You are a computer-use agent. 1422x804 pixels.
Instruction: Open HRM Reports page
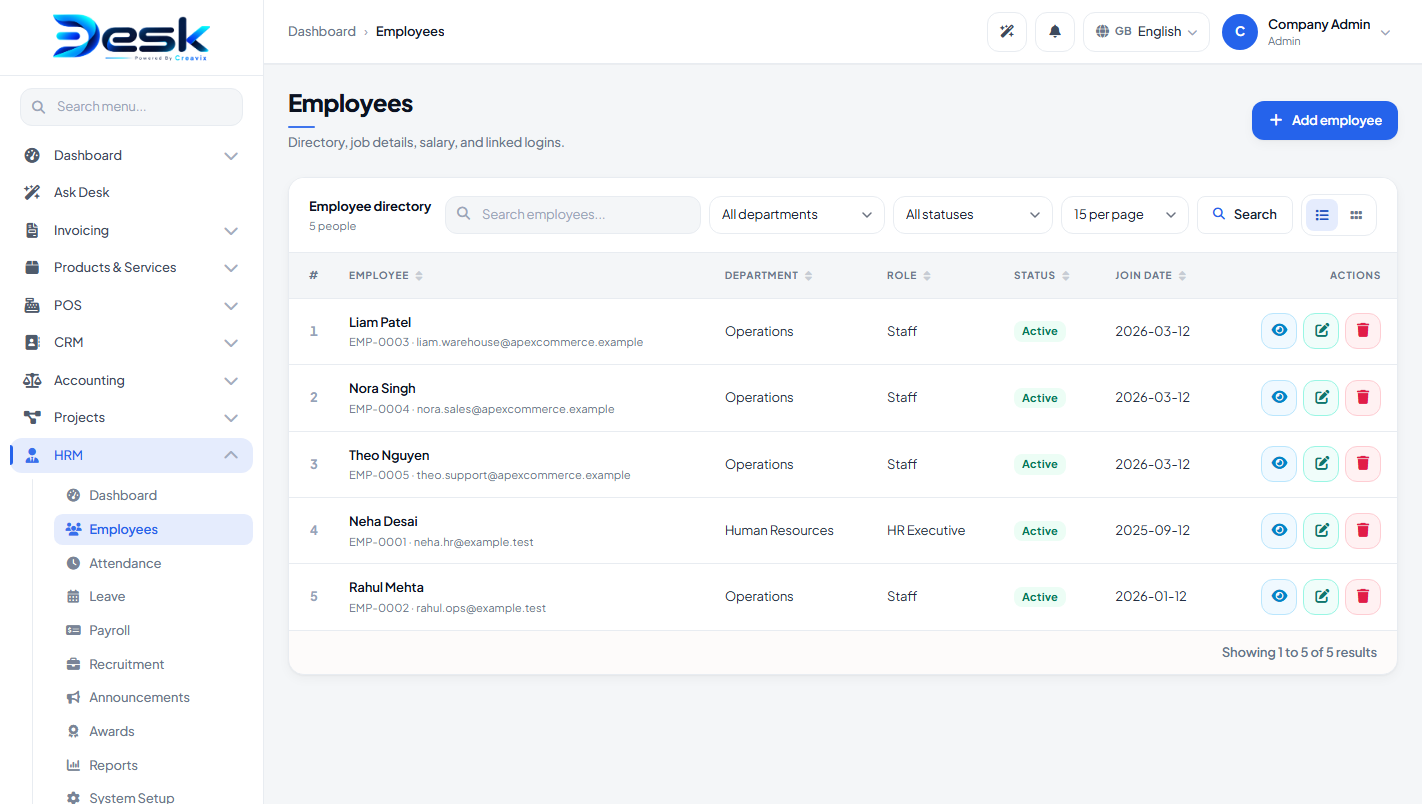pyautogui.click(x=153, y=765)
